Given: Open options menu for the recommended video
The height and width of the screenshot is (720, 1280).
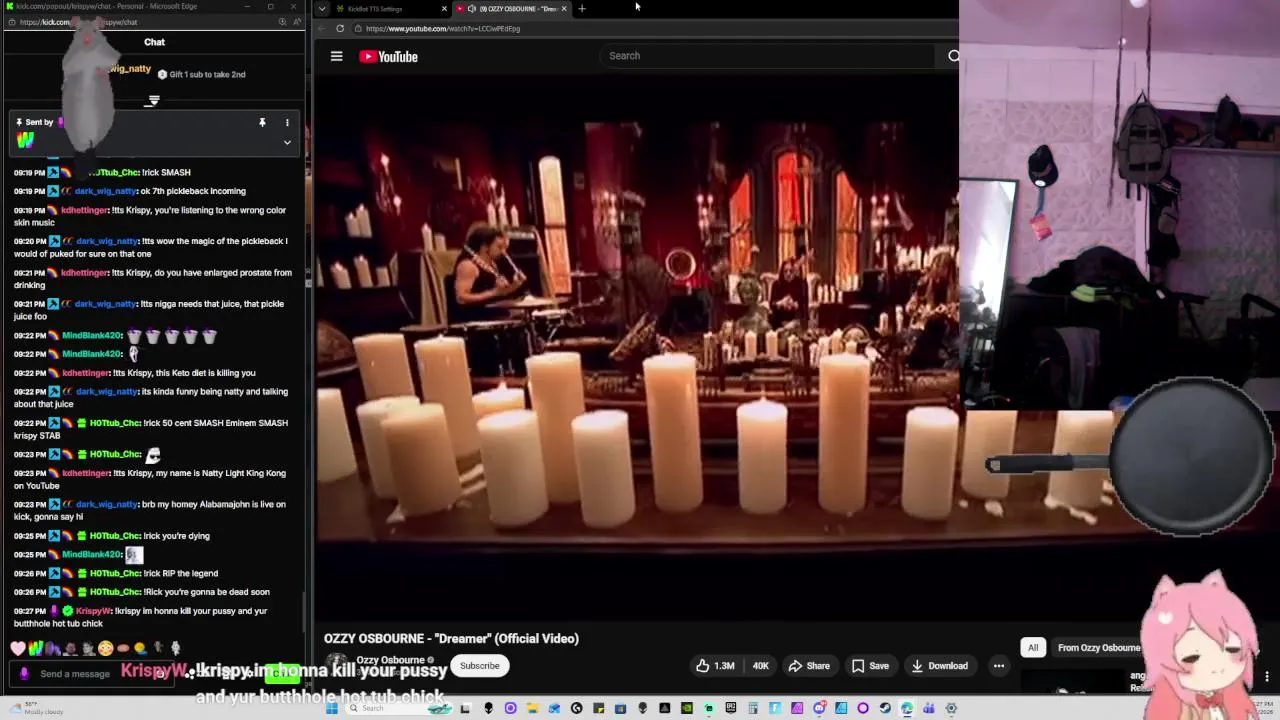Looking at the screenshot, I should [x=1267, y=677].
